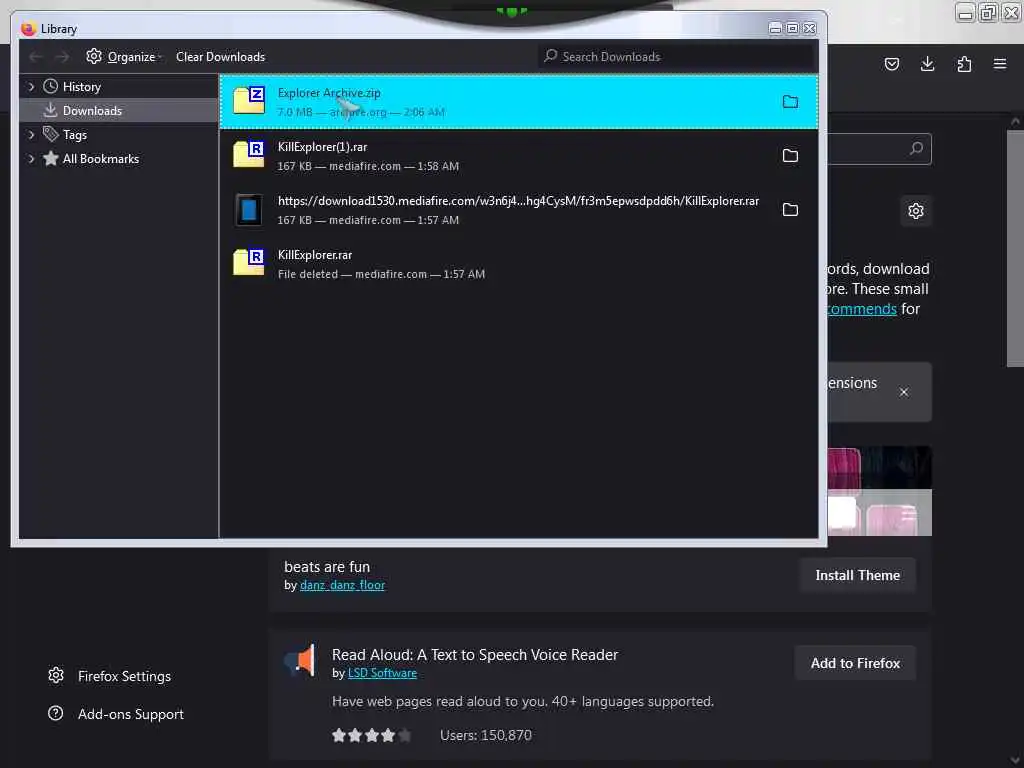Select the Explorer Archive.zip download entry

point(519,102)
